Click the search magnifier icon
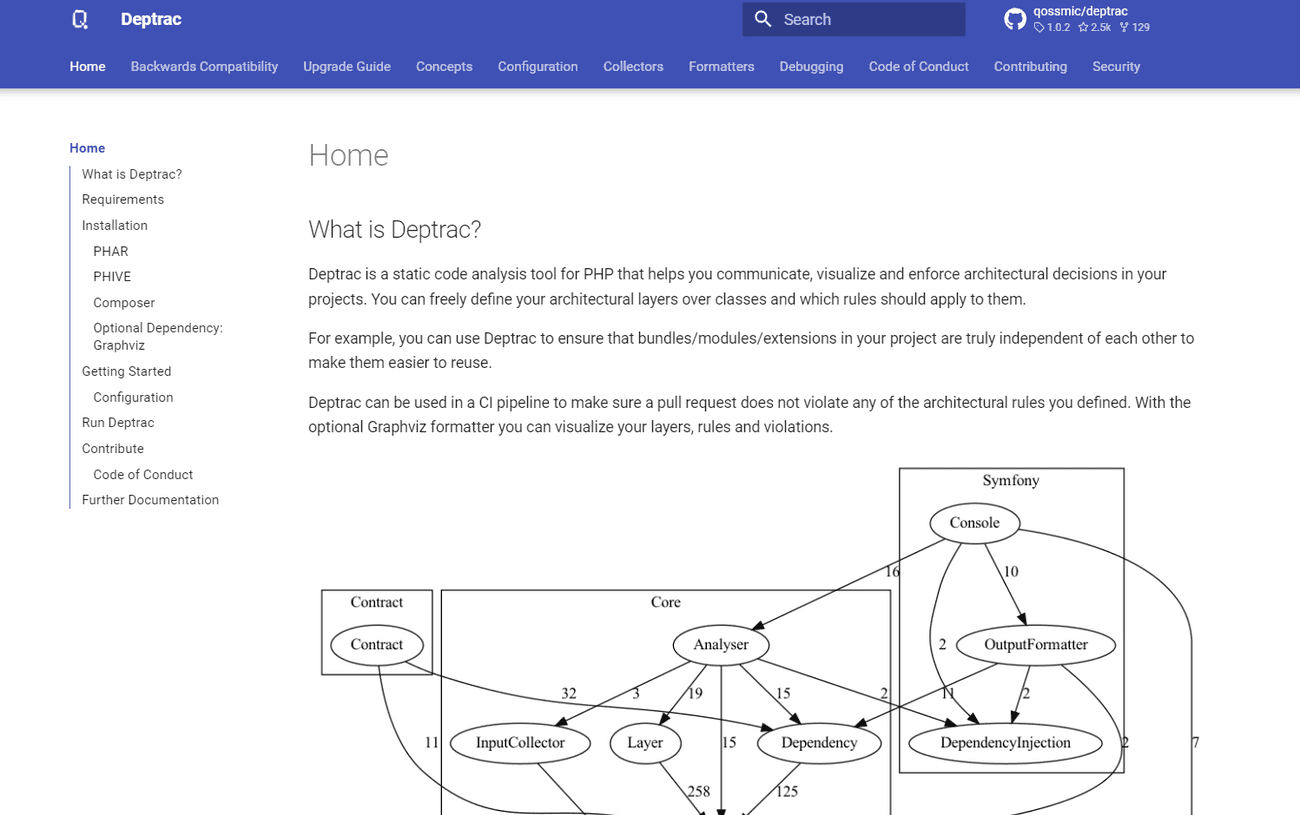The width and height of the screenshot is (1300, 815). click(763, 19)
